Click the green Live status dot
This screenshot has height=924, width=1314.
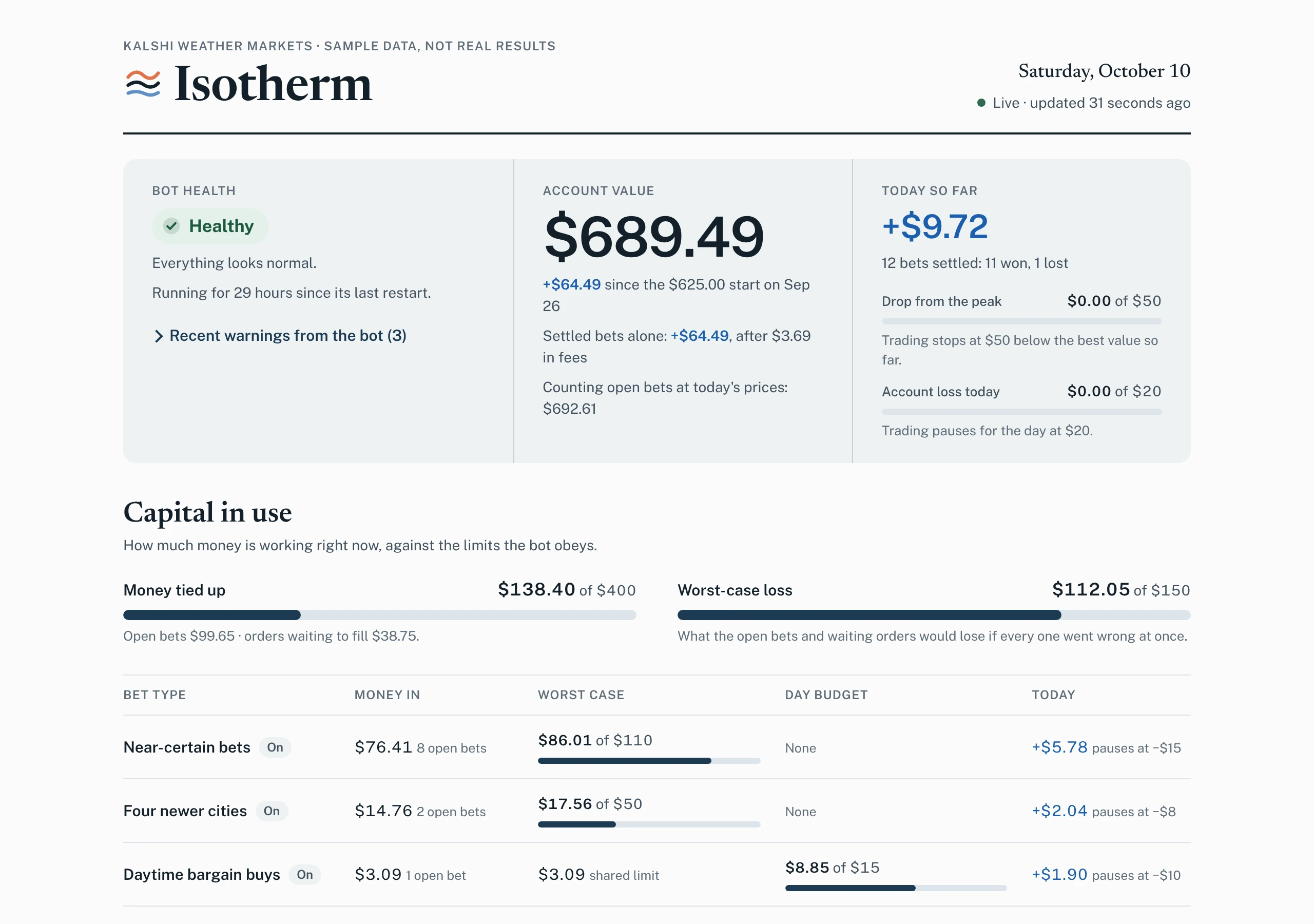[x=981, y=103]
